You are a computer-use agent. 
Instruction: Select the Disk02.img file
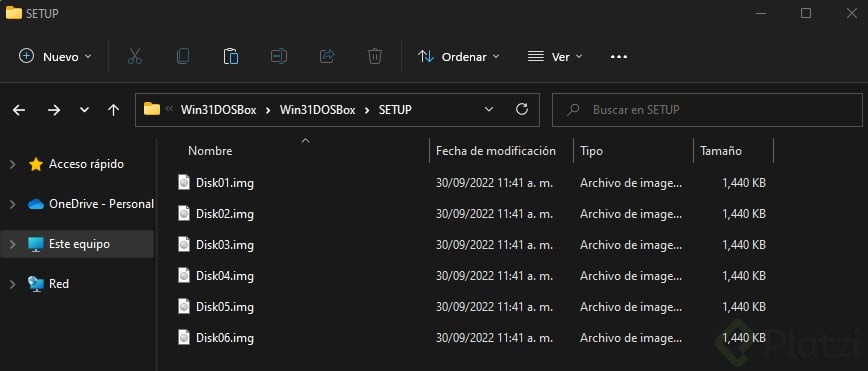[x=225, y=214]
